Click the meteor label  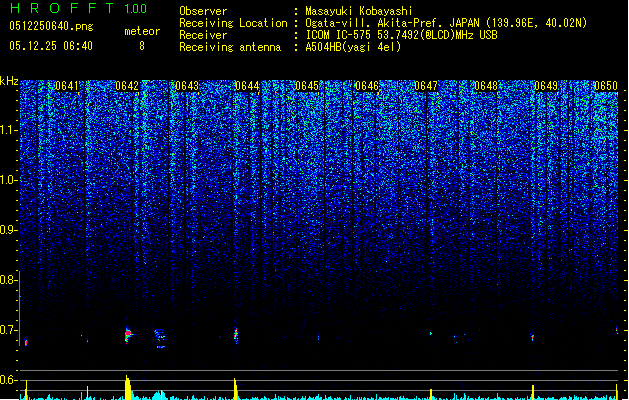[x=142, y=31]
